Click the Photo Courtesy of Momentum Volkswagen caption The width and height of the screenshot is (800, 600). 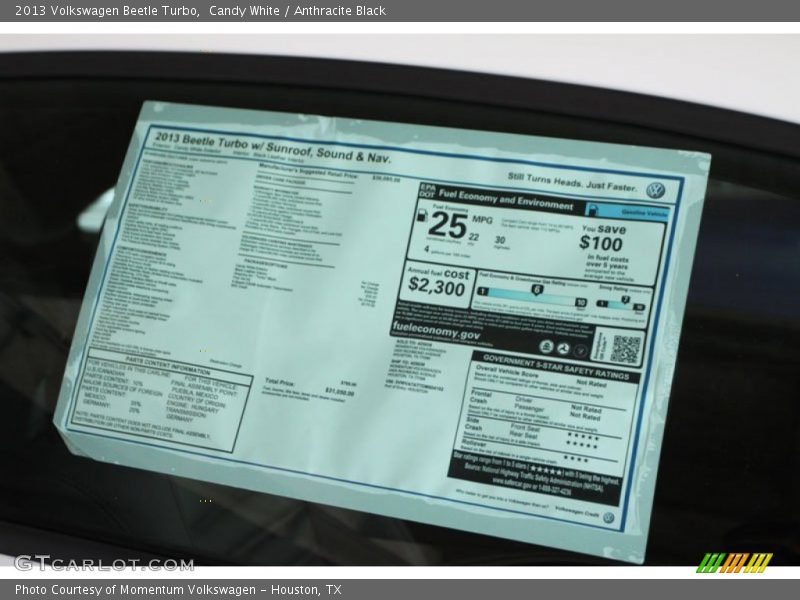pos(178,590)
